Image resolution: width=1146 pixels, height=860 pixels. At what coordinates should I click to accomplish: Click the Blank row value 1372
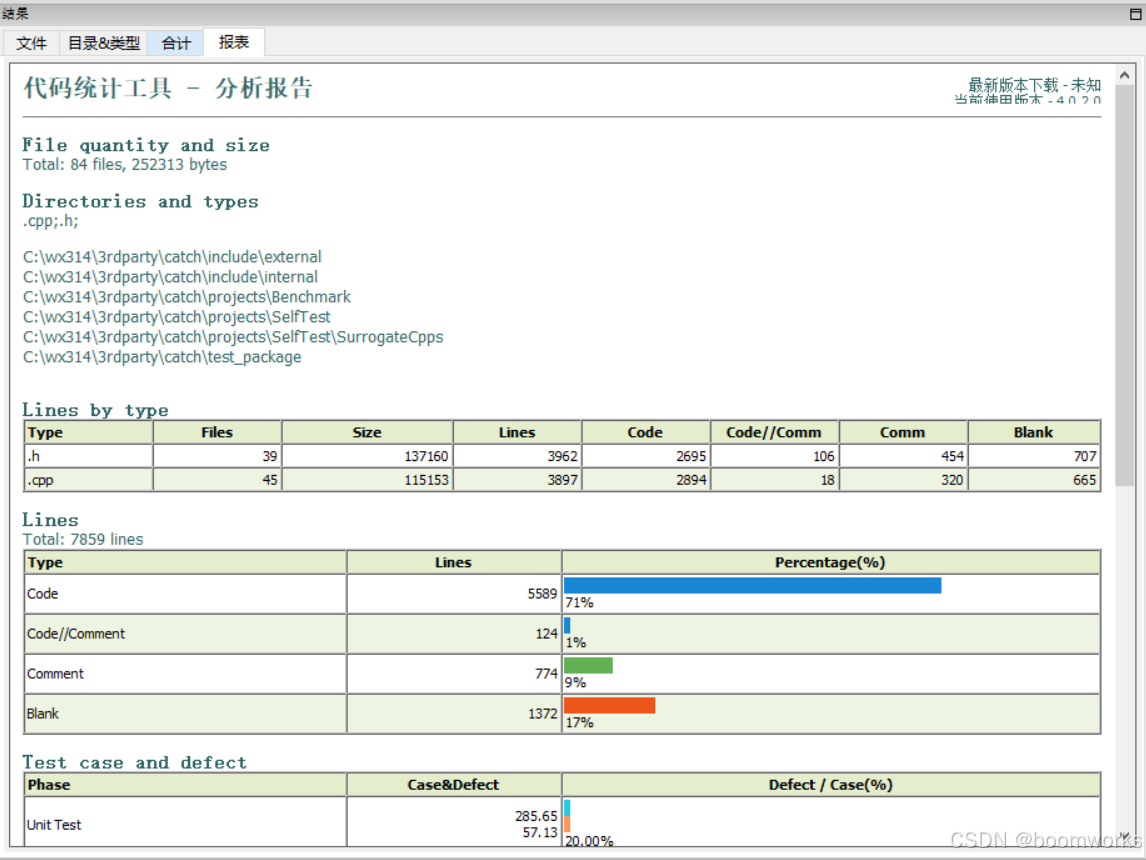tap(542, 713)
